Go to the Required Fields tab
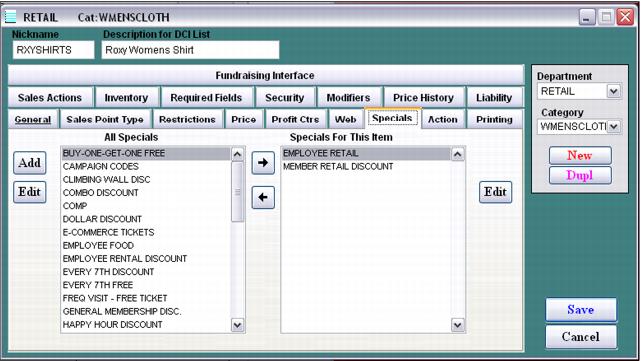This screenshot has height=361, width=642. tap(206, 97)
